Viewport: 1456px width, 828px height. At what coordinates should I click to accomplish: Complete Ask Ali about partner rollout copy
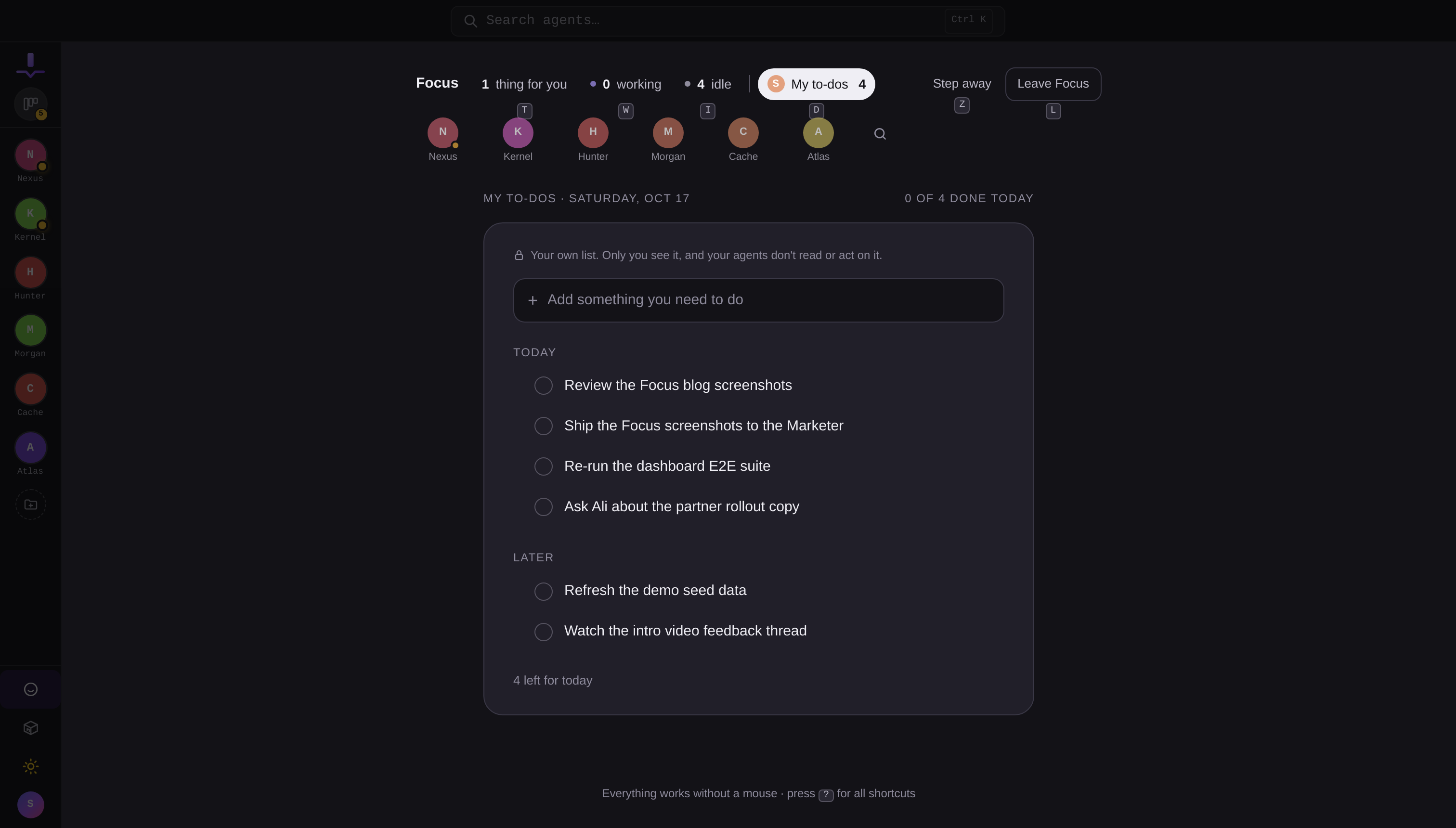543,507
